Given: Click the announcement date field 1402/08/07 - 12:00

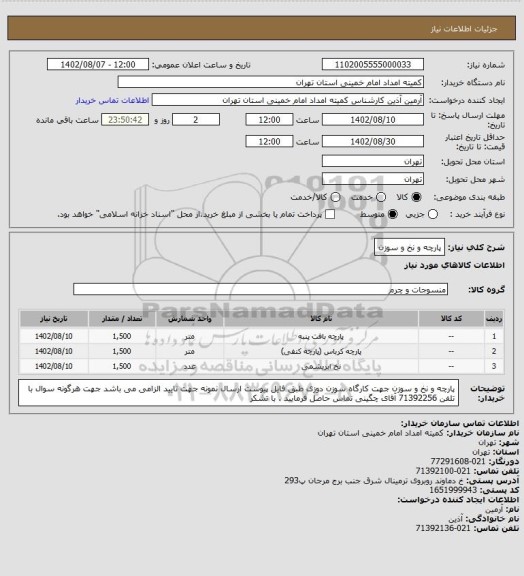Looking at the screenshot, I should pos(98,64).
